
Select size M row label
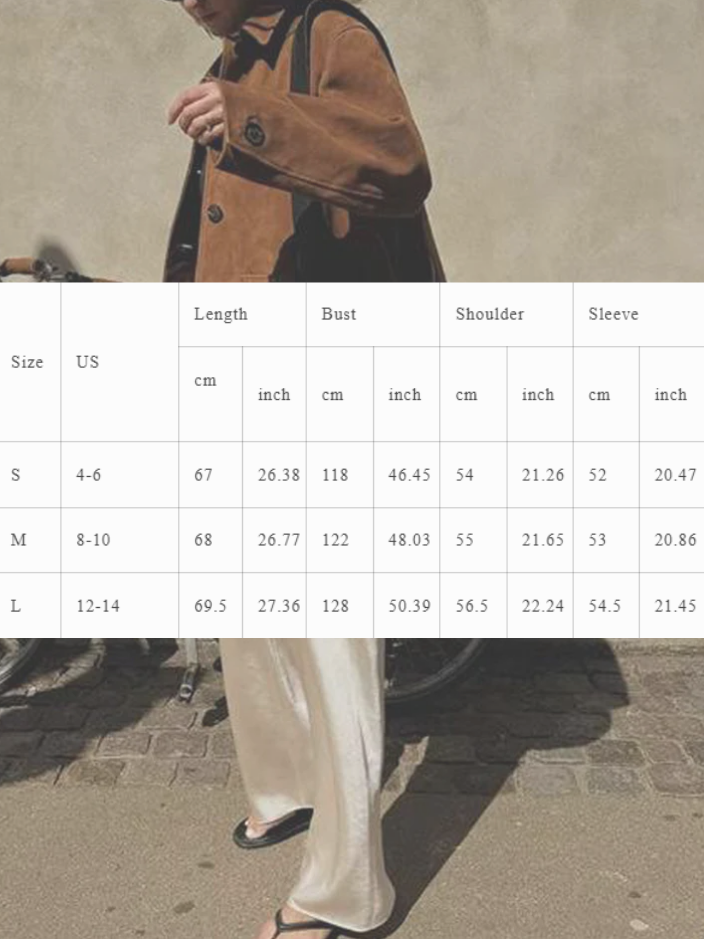coord(18,540)
